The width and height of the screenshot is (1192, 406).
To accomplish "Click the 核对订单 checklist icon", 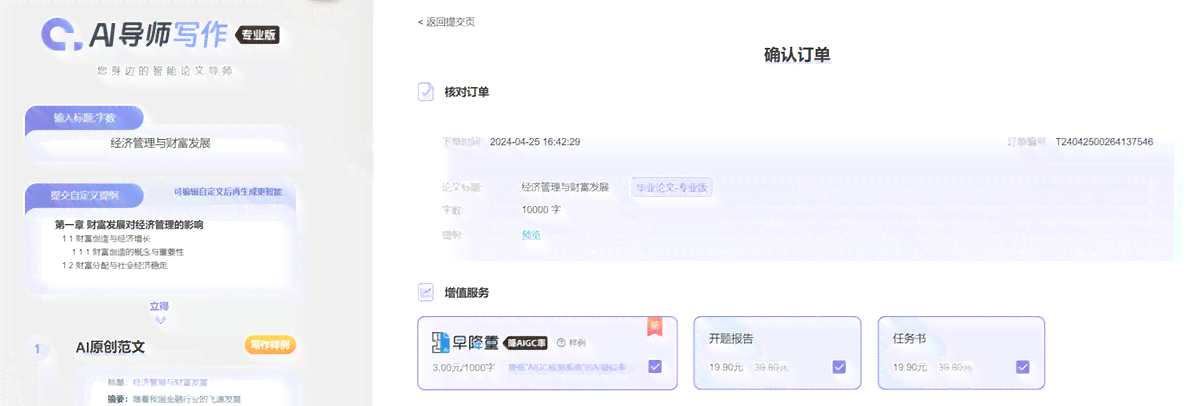I will [x=426, y=92].
